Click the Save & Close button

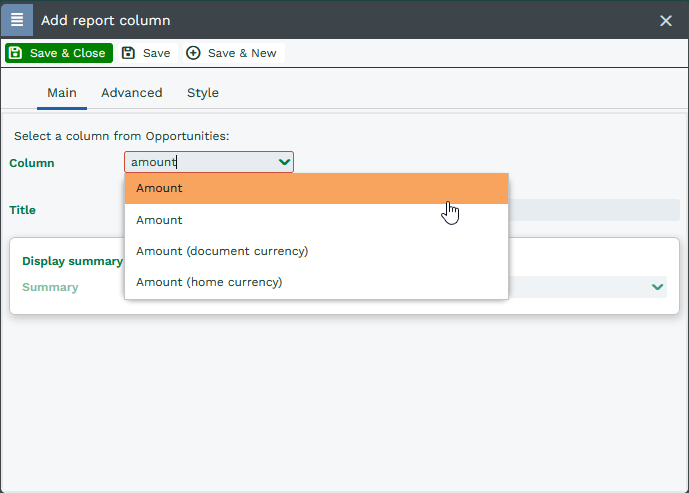58,53
